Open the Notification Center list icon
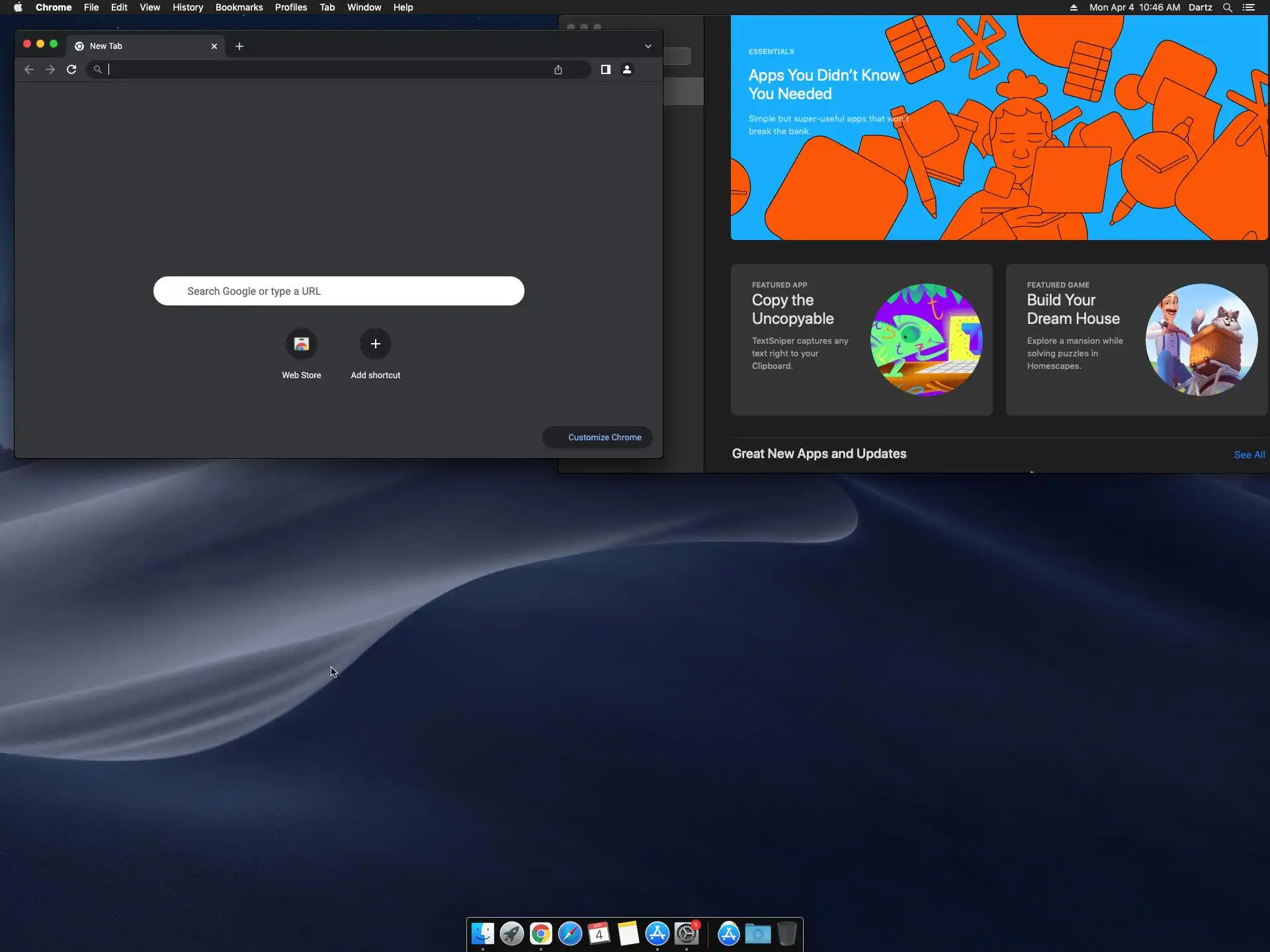This screenshot has height=952, width=1270. [1249, 7]
